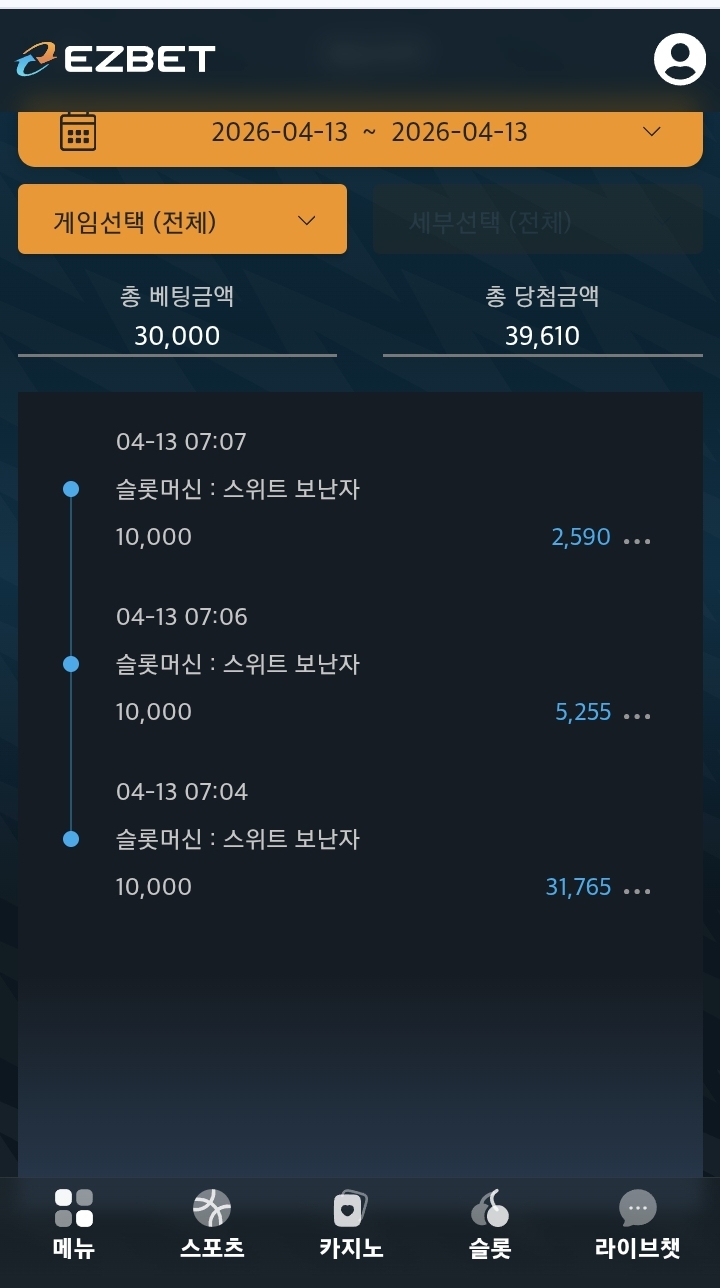The height and width of the screenshot is (1288, 720).
Task: Open more options for 5,255 win entry
Action: pos(637,715)
